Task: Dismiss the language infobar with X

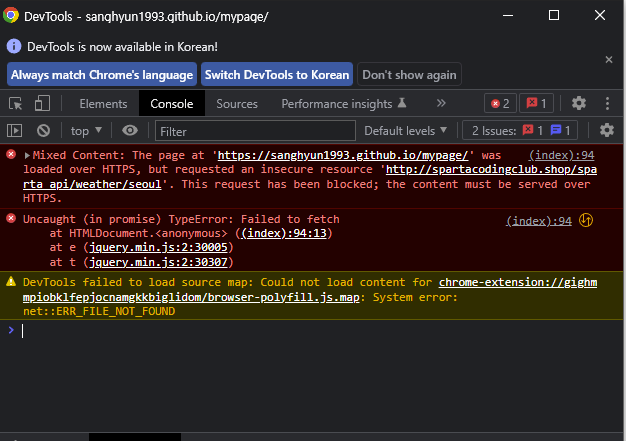Action: 608,59
